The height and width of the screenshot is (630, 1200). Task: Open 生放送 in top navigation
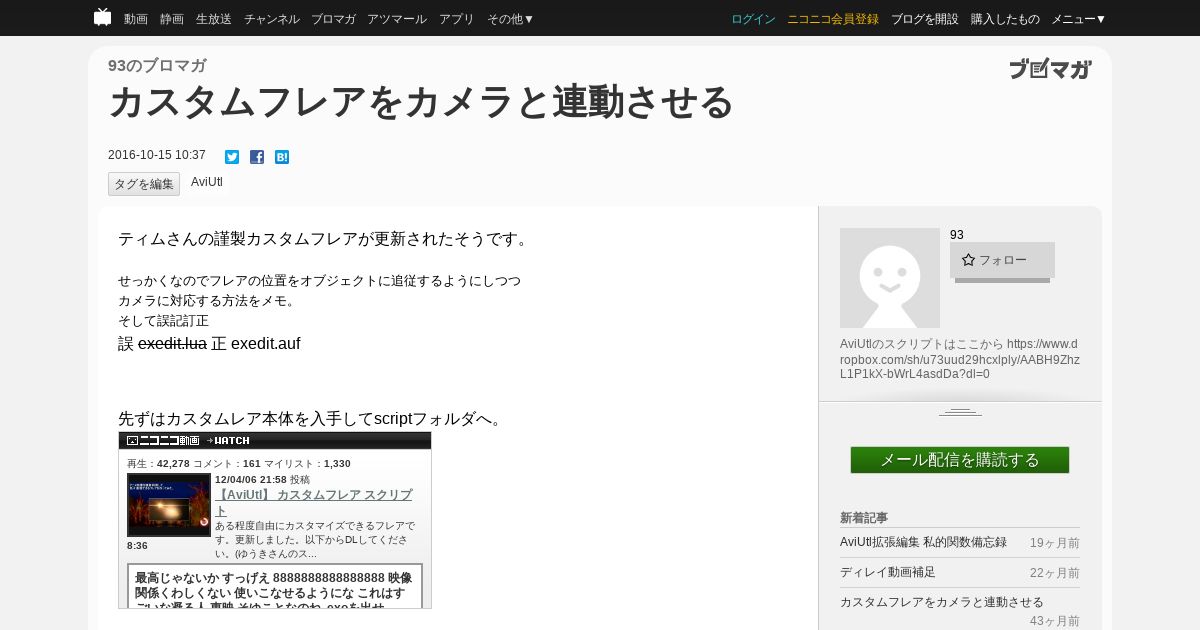click(x=214, y=19)
